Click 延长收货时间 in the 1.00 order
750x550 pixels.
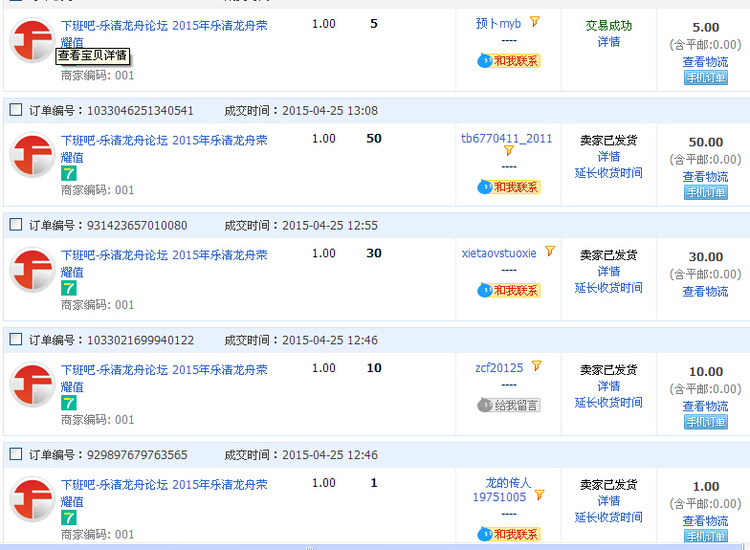point(609,517)
